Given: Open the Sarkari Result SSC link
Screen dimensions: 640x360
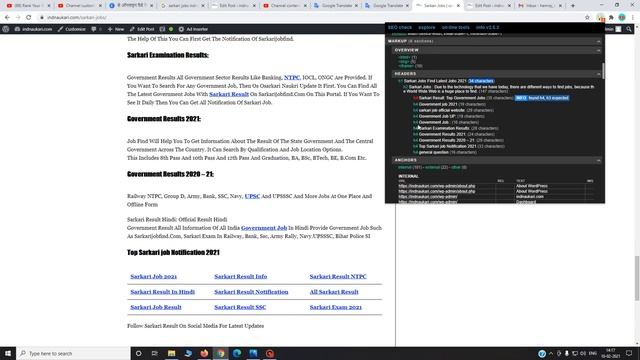Looking at the screenshot, I should [x=240, y=307].
